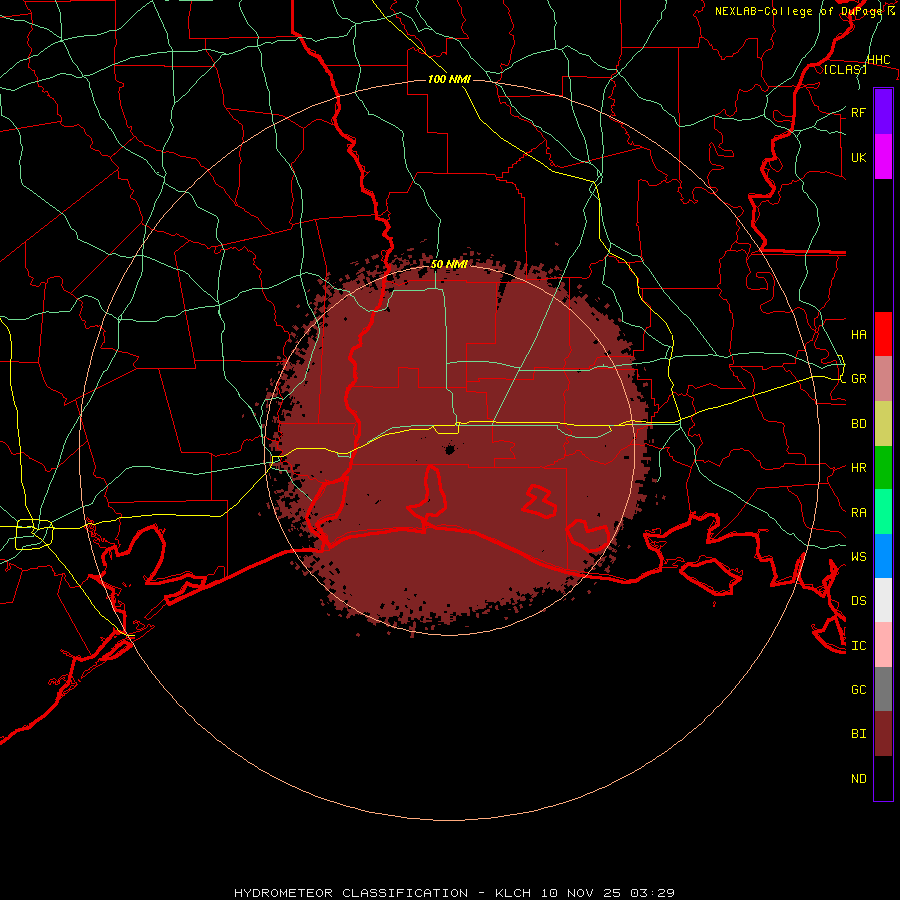Click the RF legend label

point(858,112)
